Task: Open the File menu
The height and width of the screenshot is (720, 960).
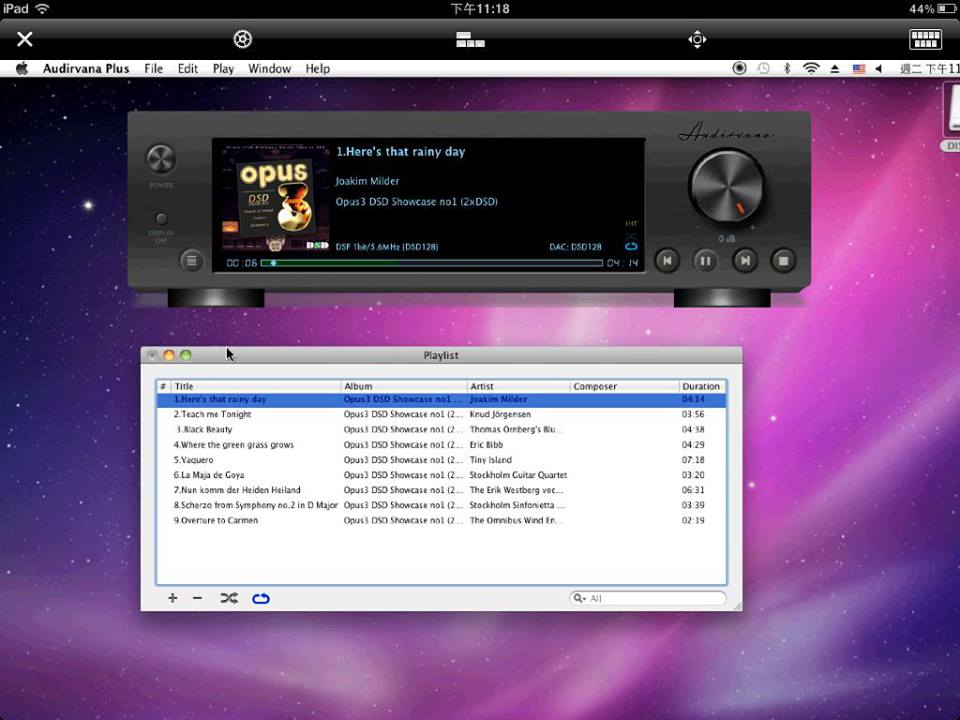Action: 154,69
